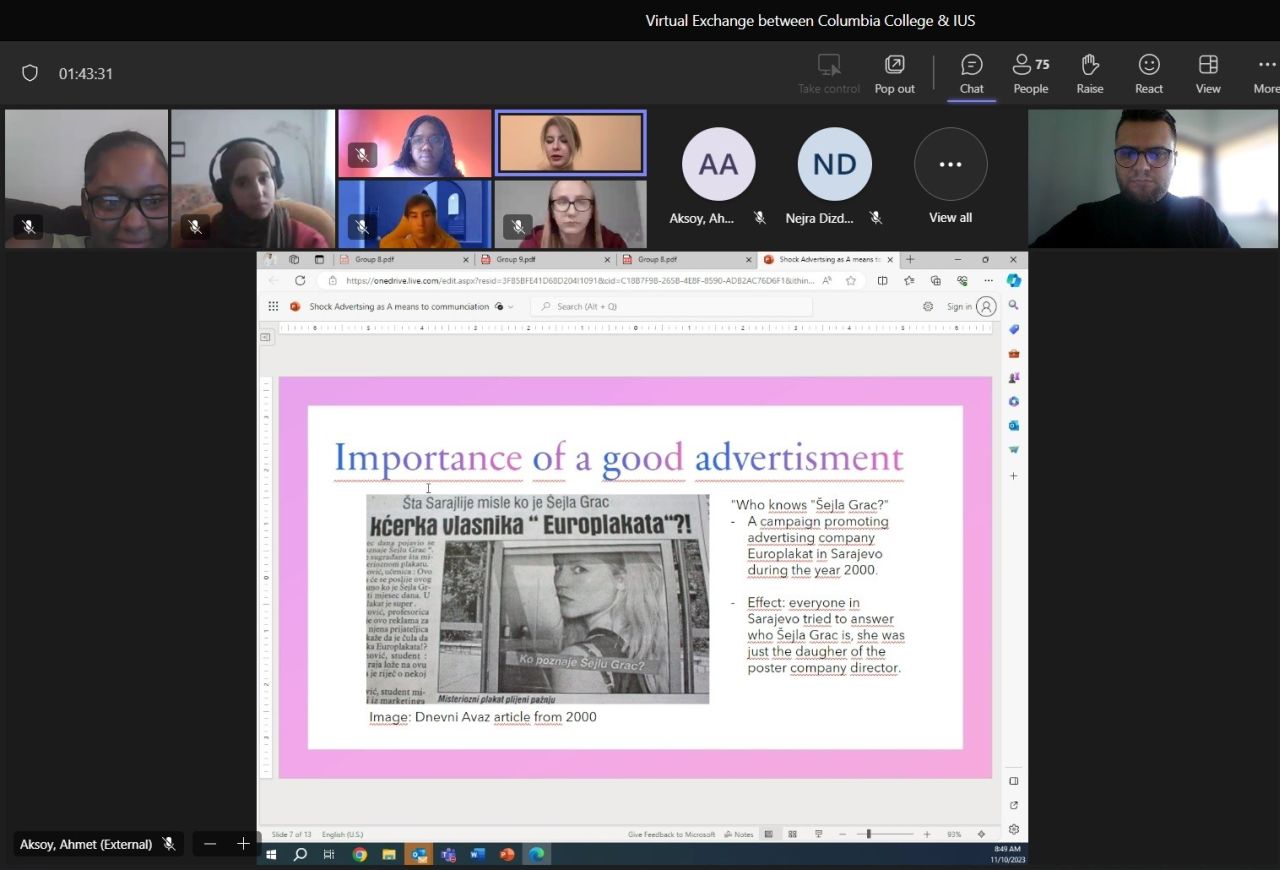This screenshot has width=1280, height=870.
Task: Switch to Shock Advertising browser tab
Action: coord(828,259)
